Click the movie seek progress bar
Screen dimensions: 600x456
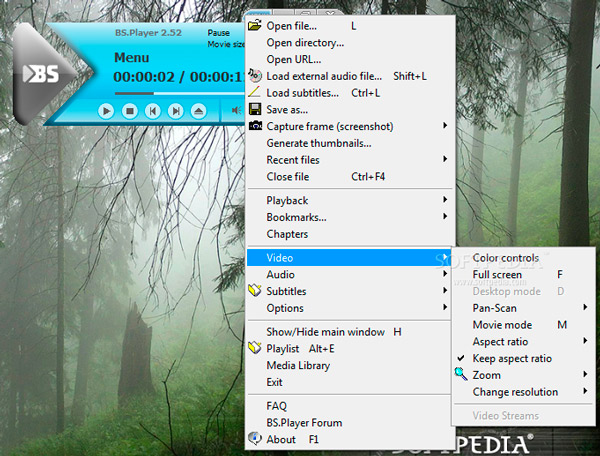(170, 94)
